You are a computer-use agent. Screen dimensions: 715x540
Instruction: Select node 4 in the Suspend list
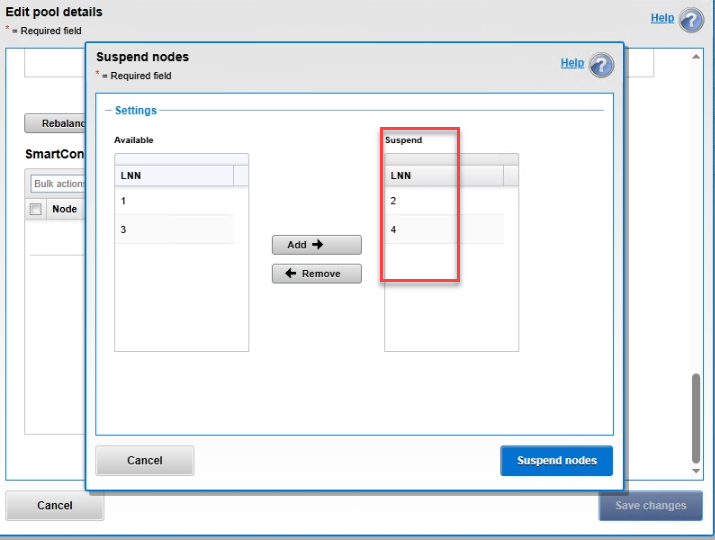[x=444, y=230]
